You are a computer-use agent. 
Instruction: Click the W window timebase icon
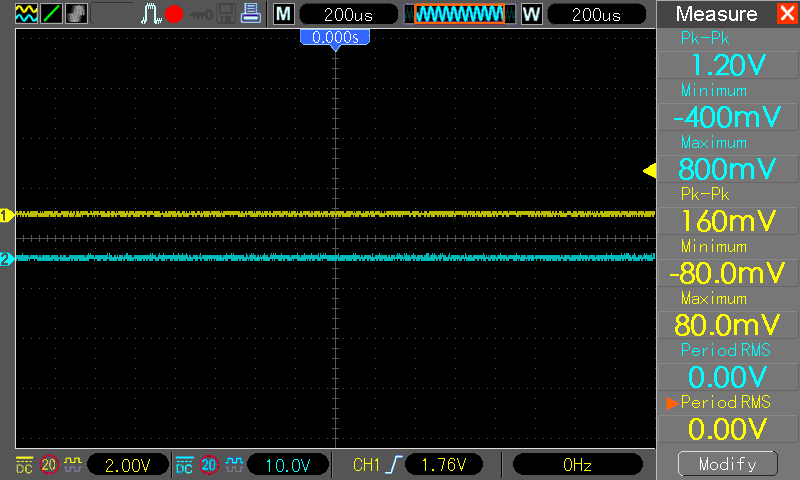(x=531, y=14)
